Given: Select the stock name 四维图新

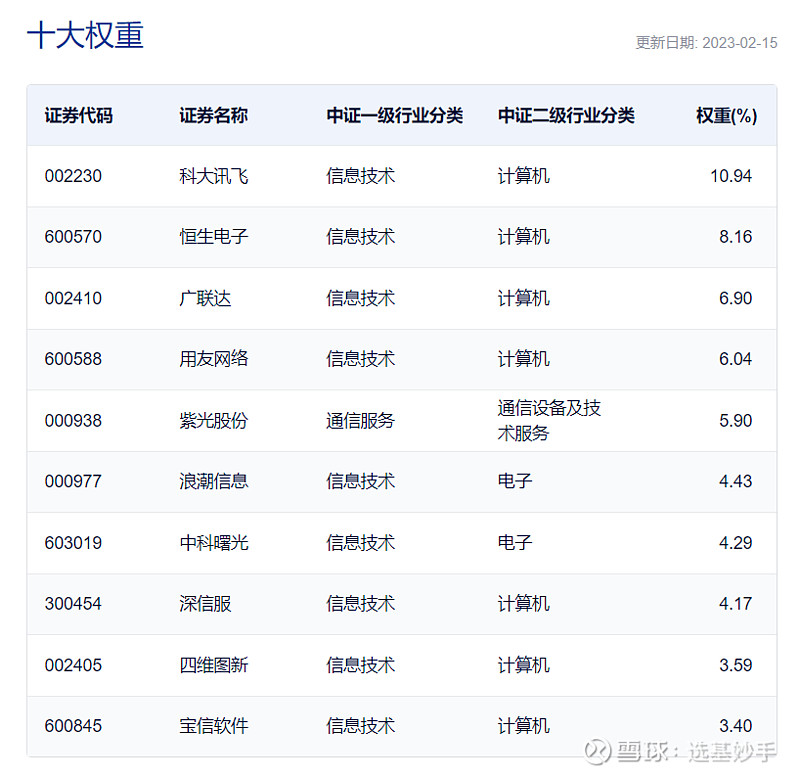Looking at the screenshot, I should pos(213,665).
